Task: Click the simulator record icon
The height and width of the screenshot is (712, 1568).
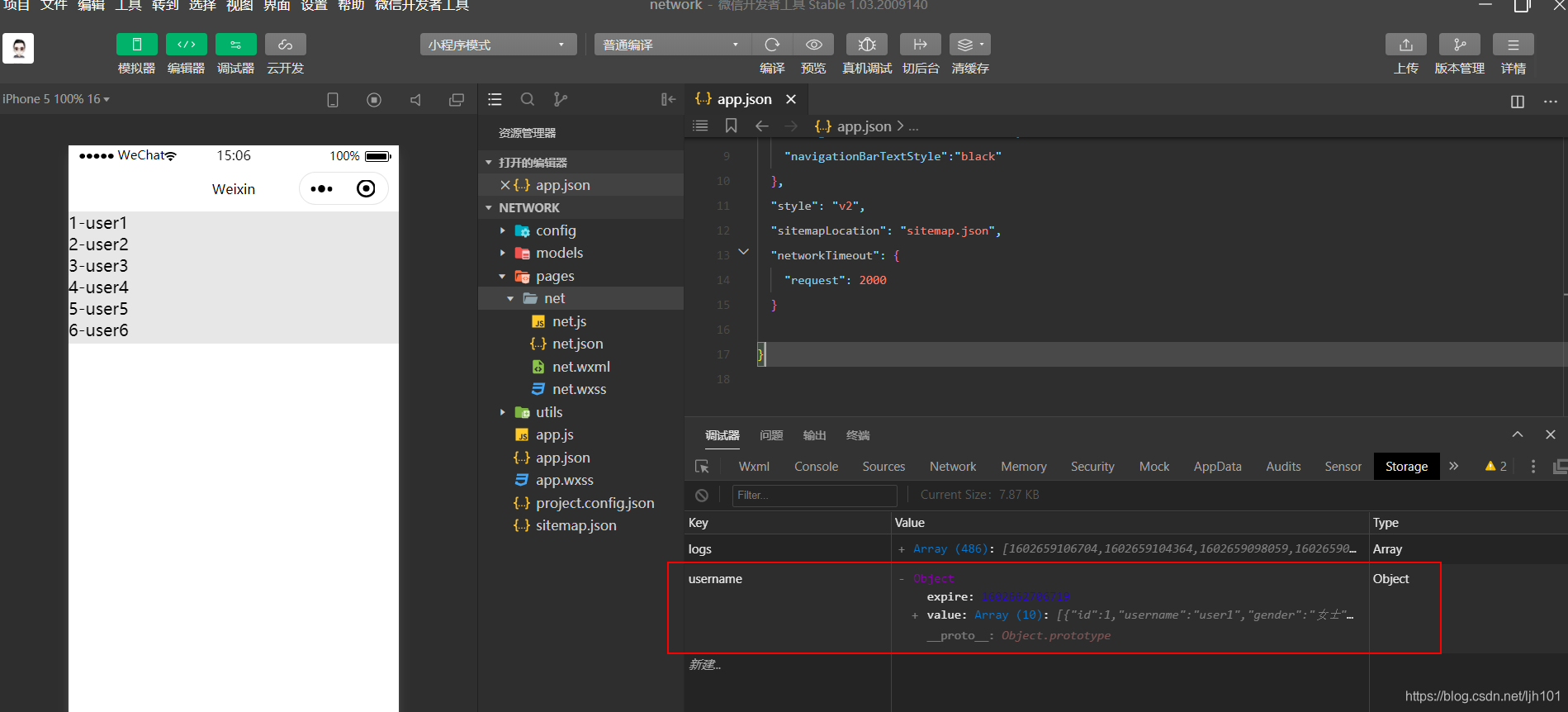Action: pyautogui.click(x=374, y=100)
